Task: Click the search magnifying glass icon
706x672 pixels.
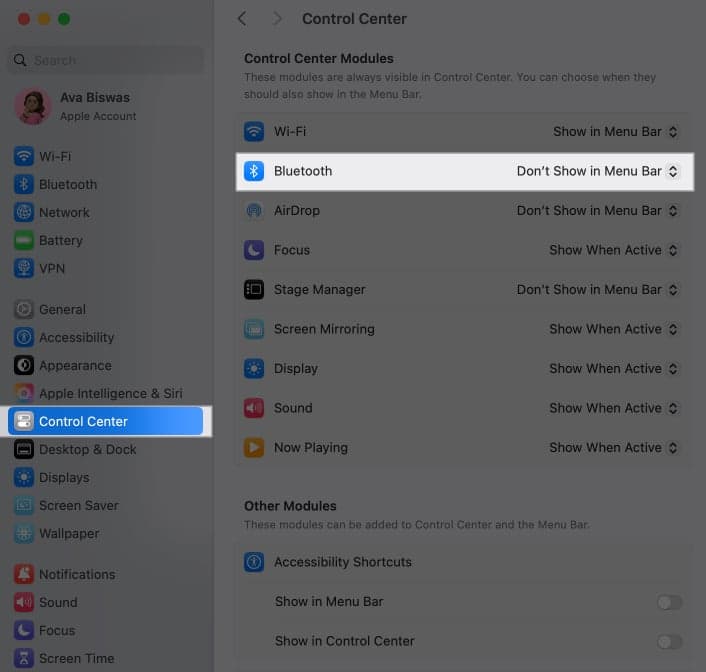Action: tap(19, 60)
